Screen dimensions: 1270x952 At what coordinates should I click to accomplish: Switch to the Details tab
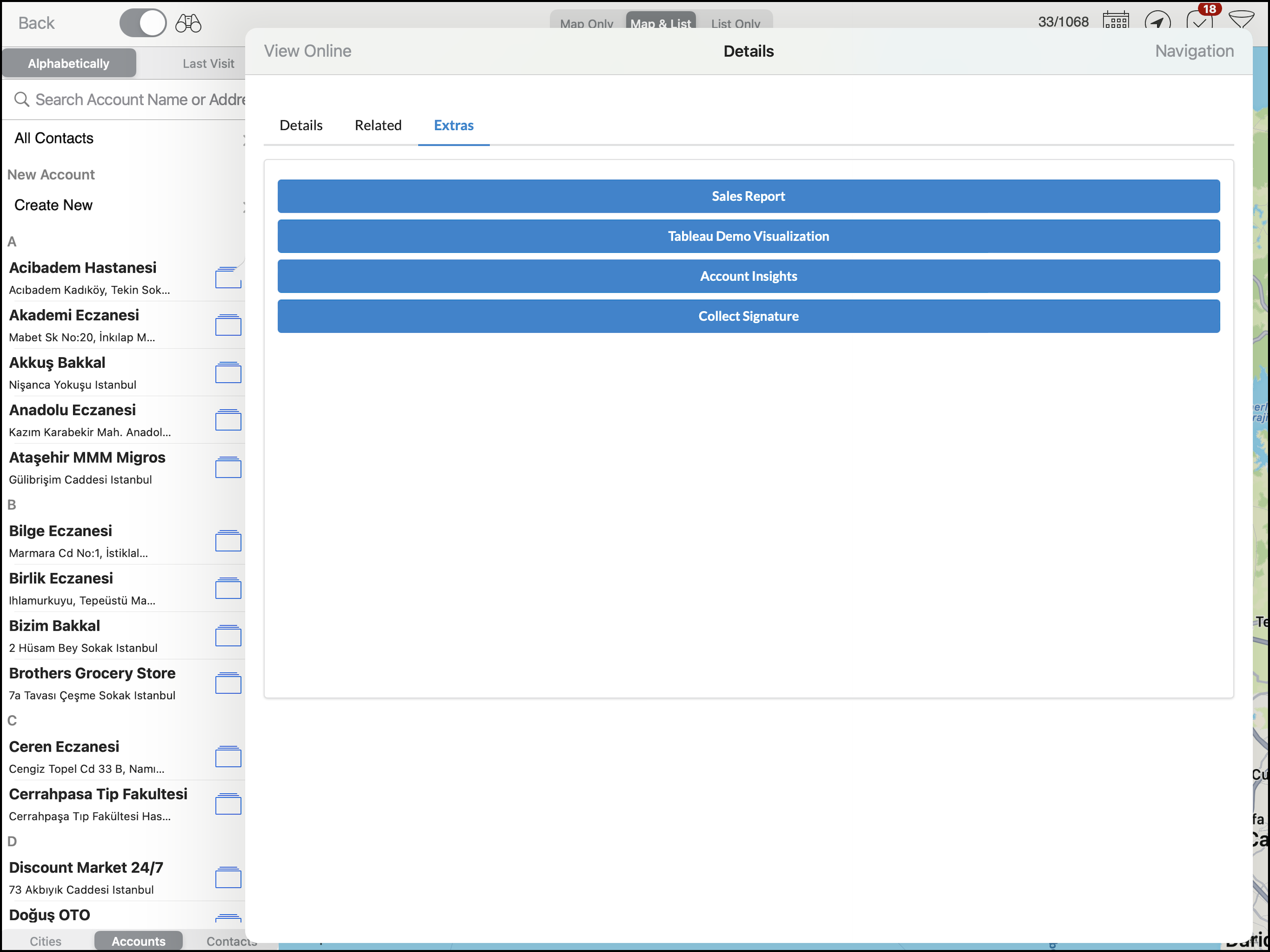(x=301, y=125)
